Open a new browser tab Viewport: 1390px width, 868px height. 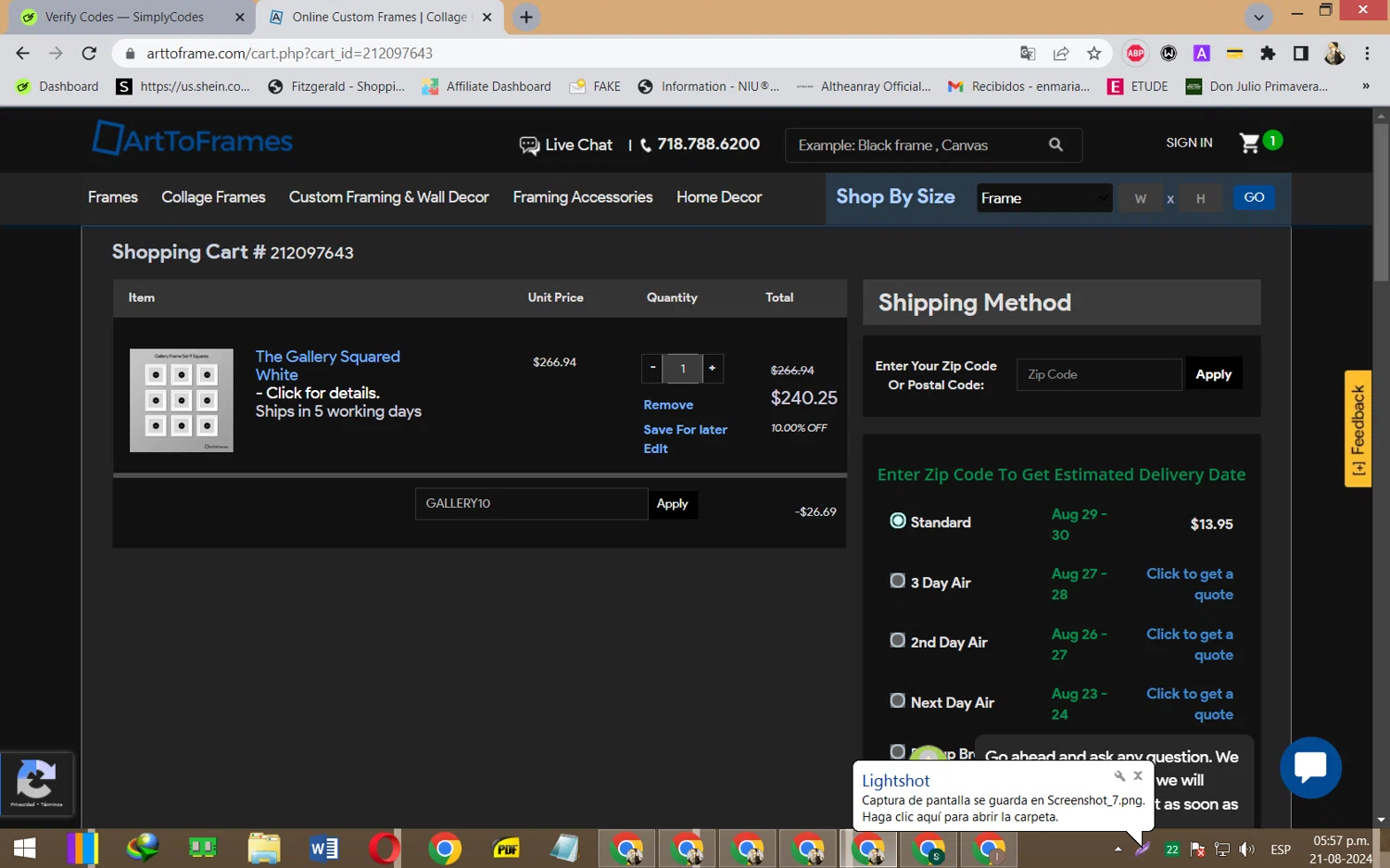pos(526,17)
